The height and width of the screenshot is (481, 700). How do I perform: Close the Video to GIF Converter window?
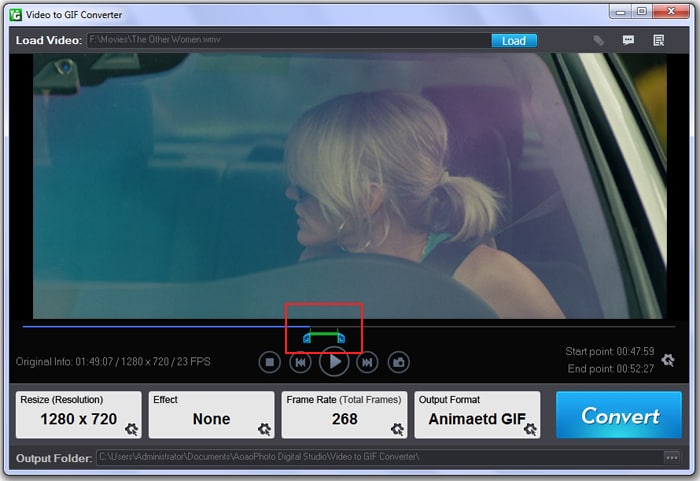pos(671,12)
